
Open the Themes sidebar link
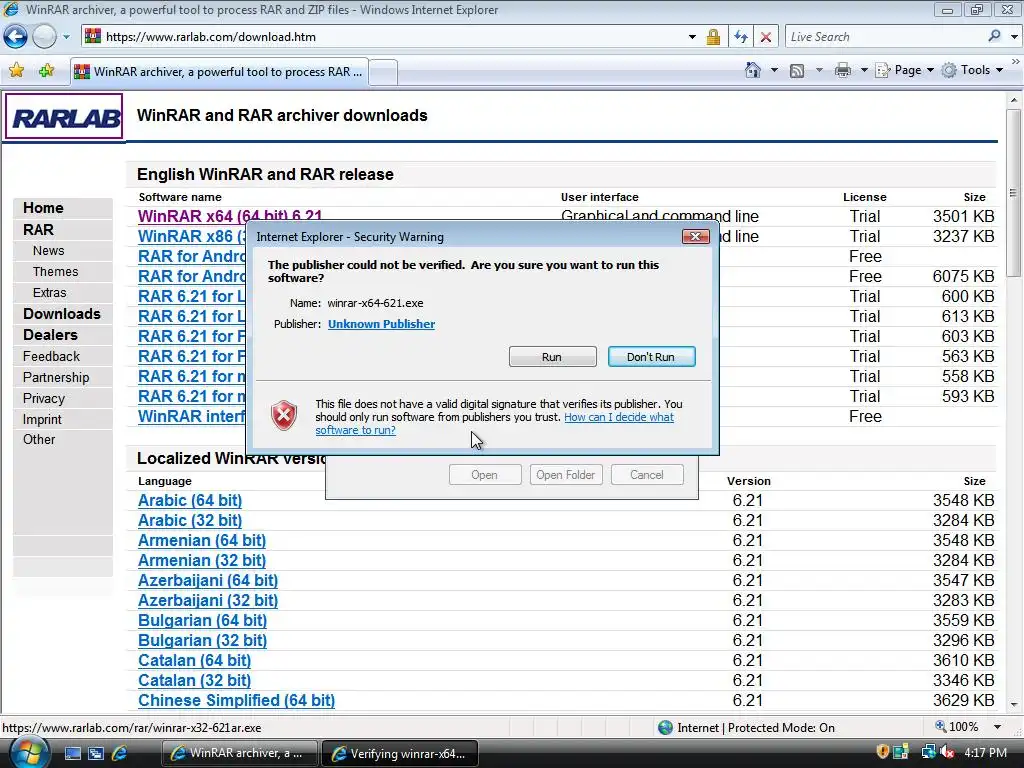coord(56,272)
